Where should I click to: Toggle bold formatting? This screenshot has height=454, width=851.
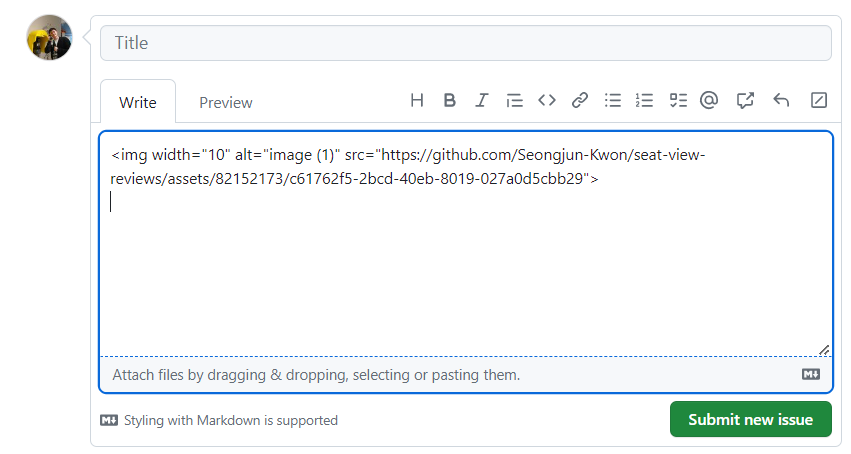coord(449,100)
